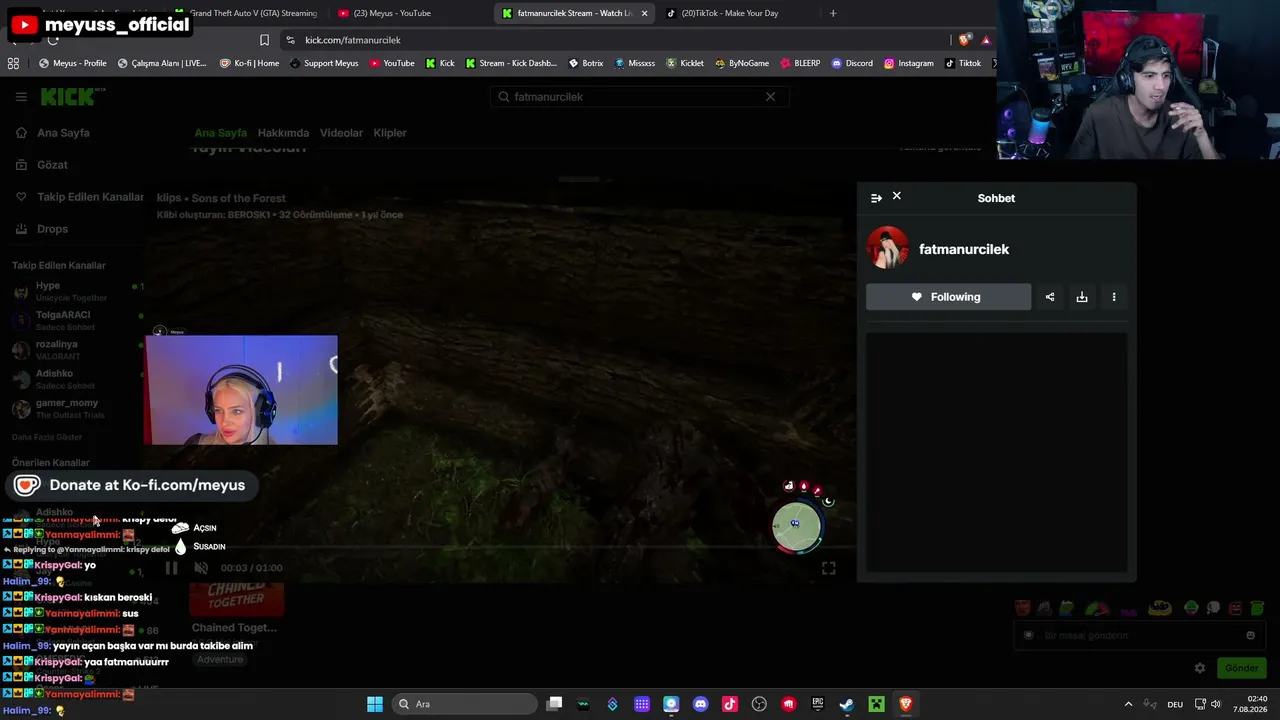Open Epic Games Launcher from taskbar

[x=818, y=704]
